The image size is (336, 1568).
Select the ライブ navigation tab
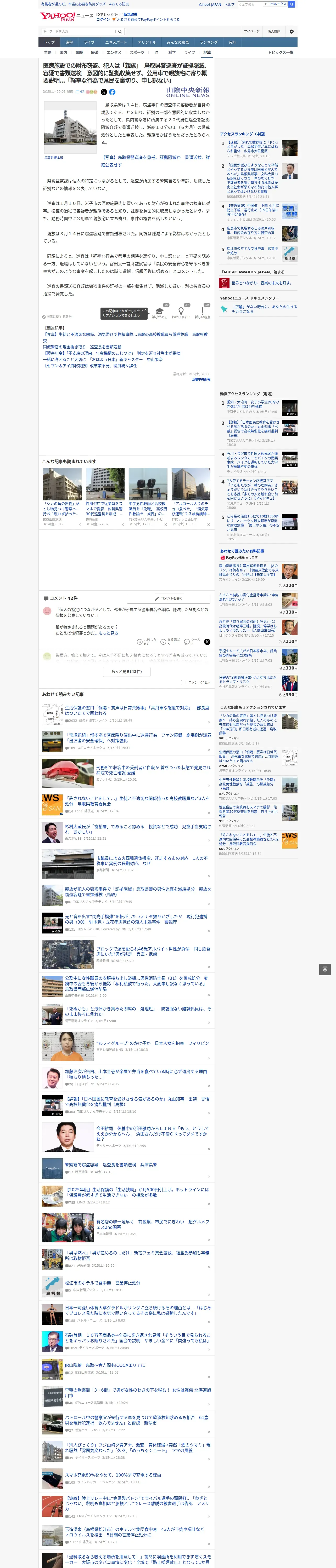(89, 43)
